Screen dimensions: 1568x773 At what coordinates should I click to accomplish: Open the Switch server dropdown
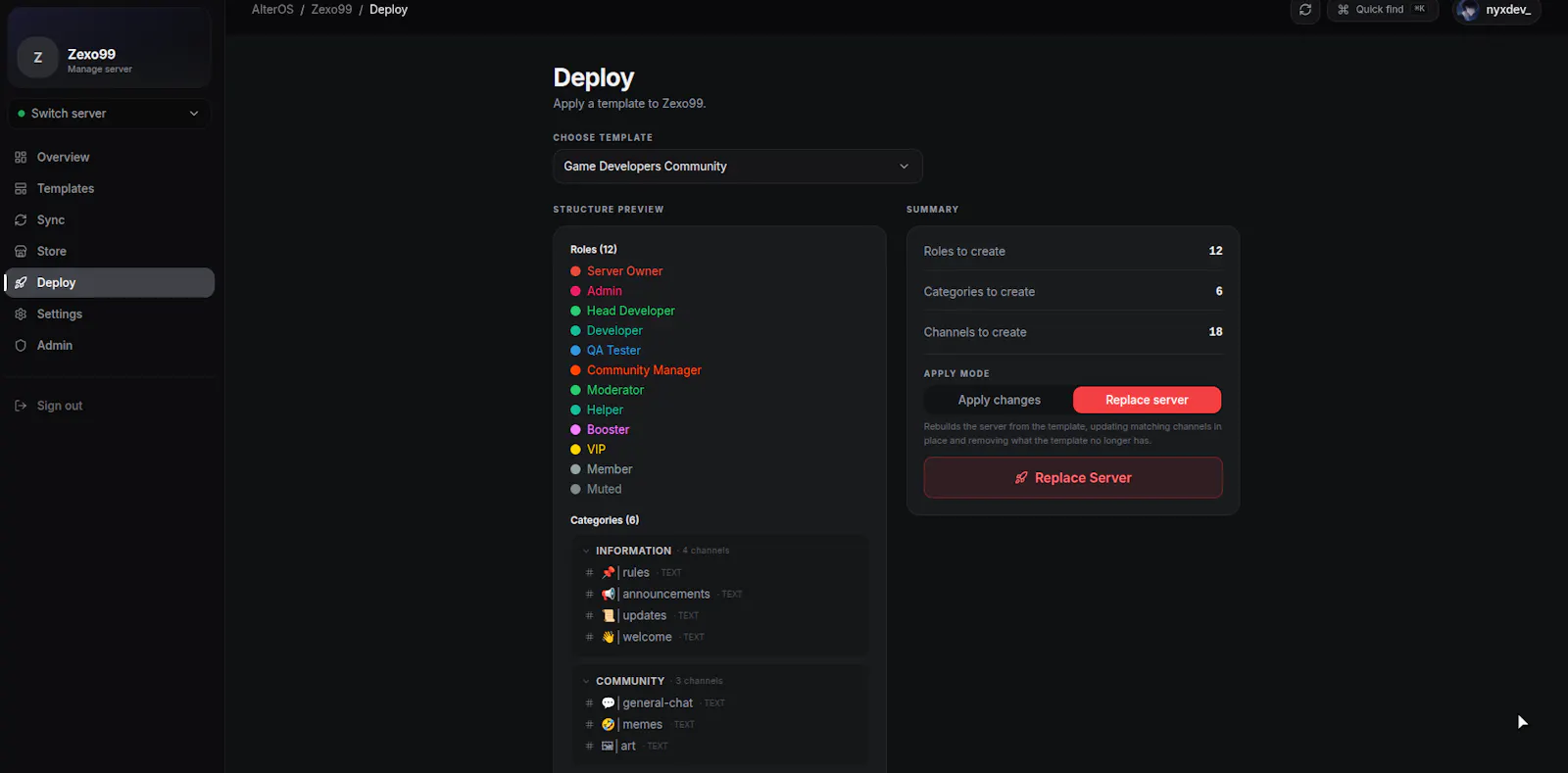[109, 114]
